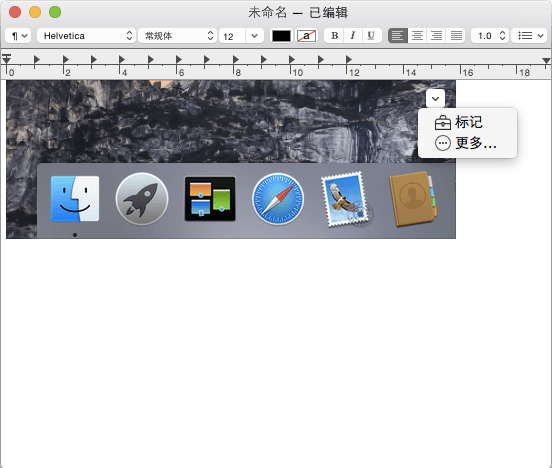This screenshot has height=468, width=552.
Task: Open the 1.0 line spacing dropdown
Action: click(x=490, y=36)
